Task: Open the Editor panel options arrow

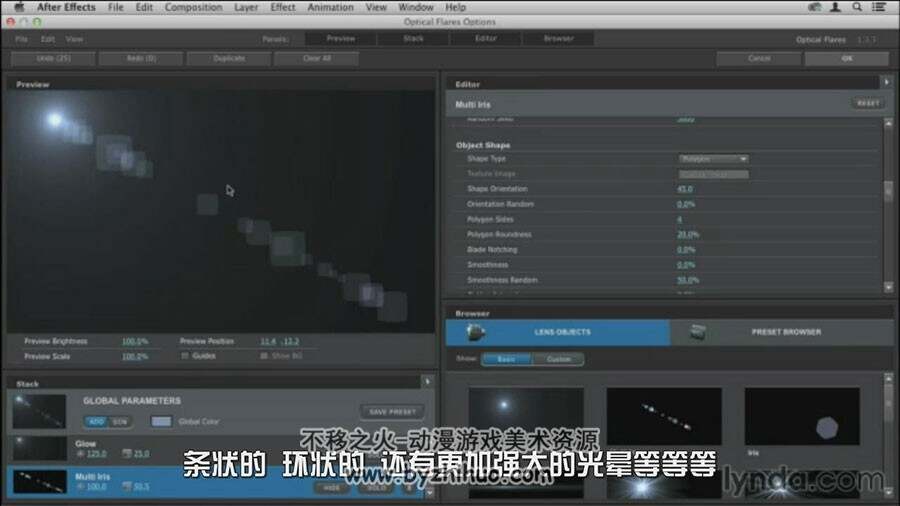Action: tap(887, 83)
